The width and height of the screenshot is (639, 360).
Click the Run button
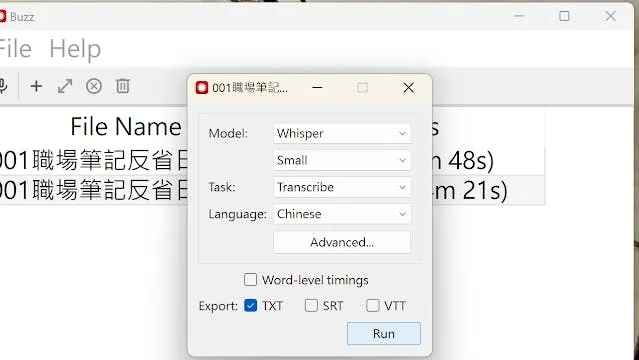[x=383, y=333]
